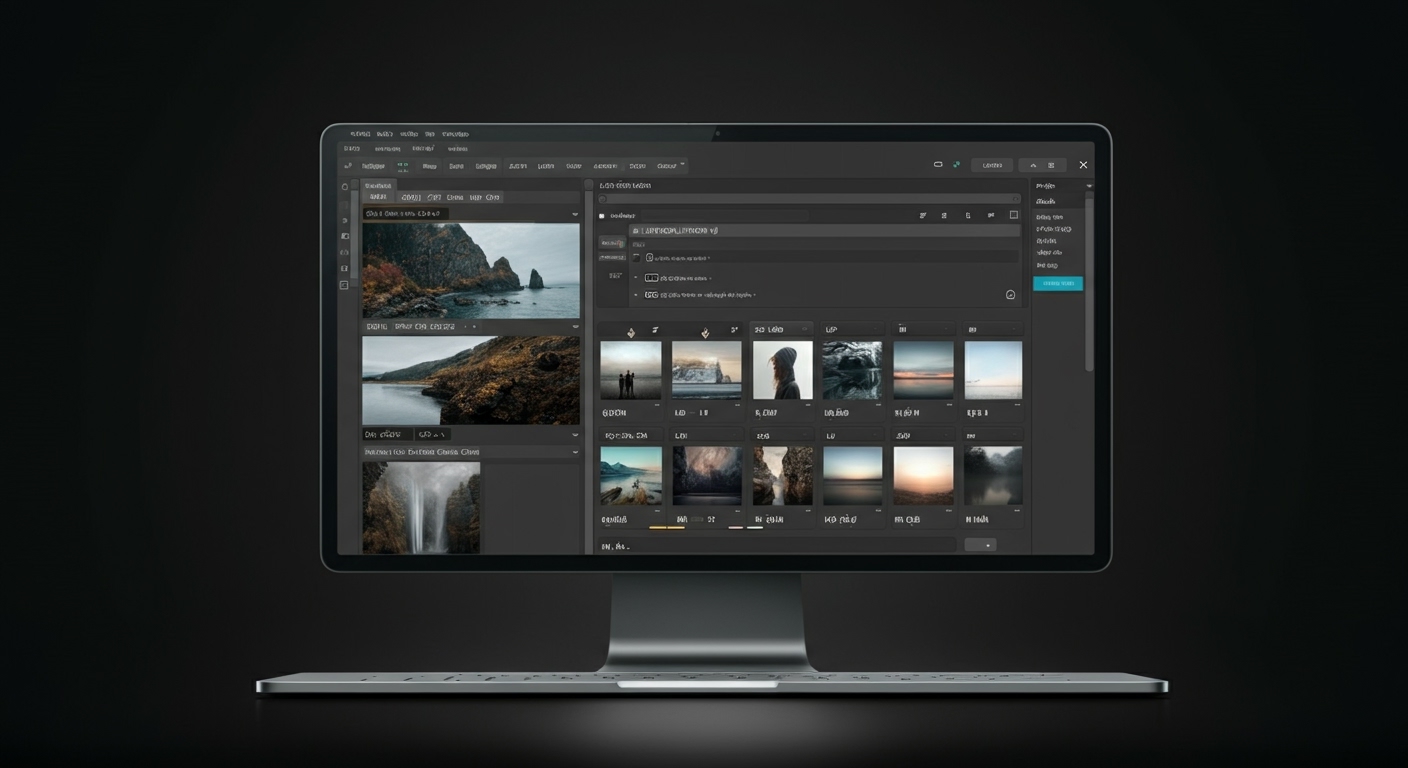The height and width of the screenshot is (768, 1408).
Task: Click the teal highlighted button in the right panel
Action: click(1058, 283)
